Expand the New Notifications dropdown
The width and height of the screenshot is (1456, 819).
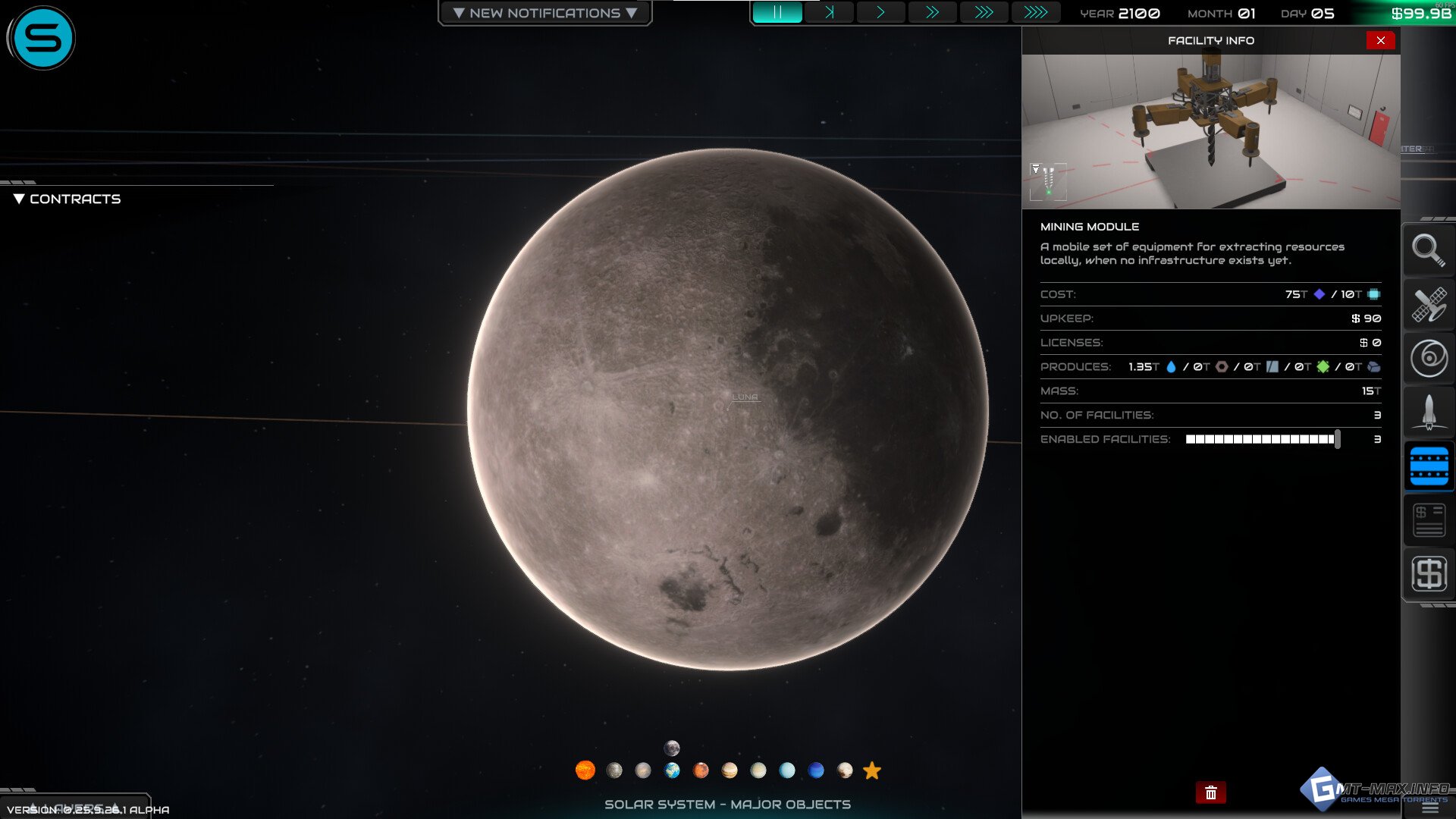point(544,13)
